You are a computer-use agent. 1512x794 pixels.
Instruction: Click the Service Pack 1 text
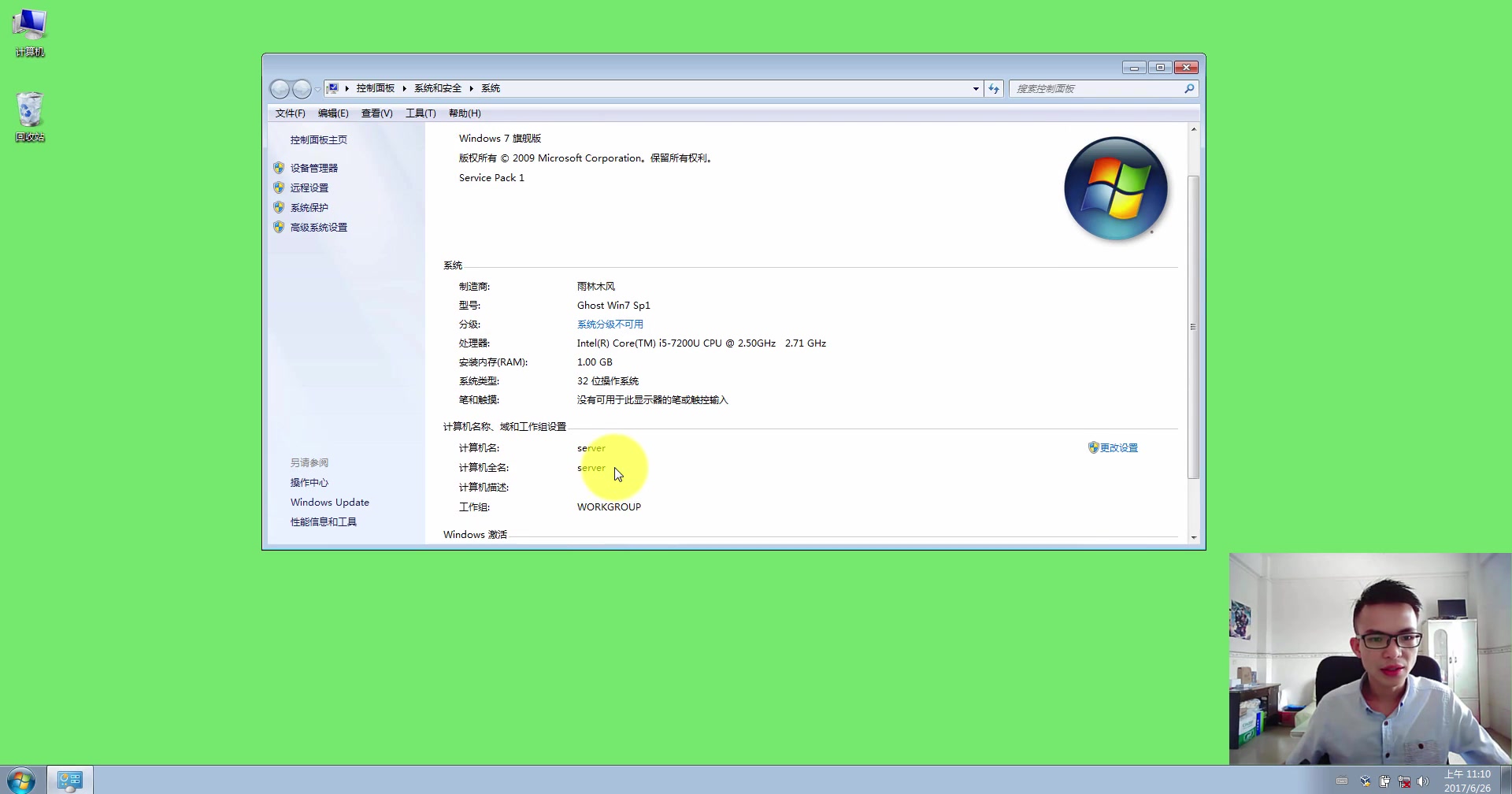coord(491,177)
